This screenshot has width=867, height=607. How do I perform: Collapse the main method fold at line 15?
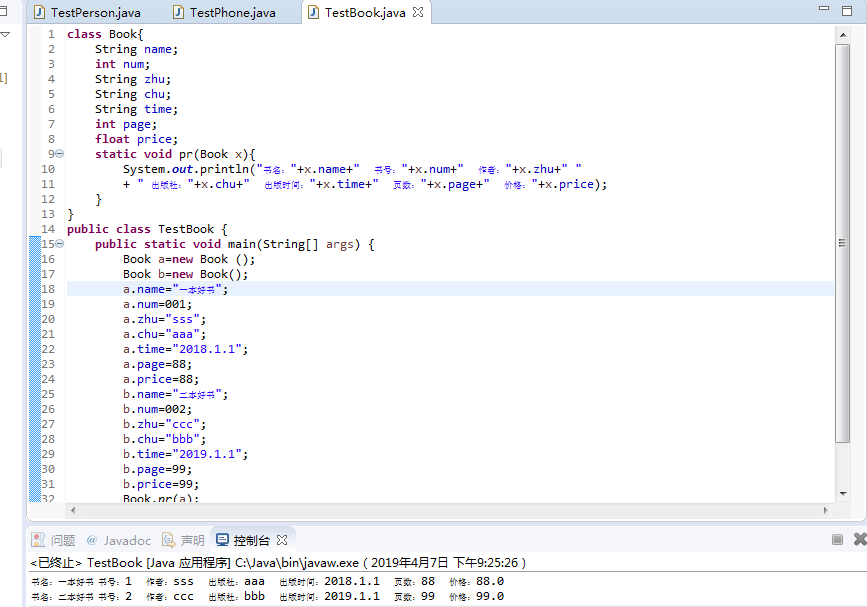[x=60, y=244]
